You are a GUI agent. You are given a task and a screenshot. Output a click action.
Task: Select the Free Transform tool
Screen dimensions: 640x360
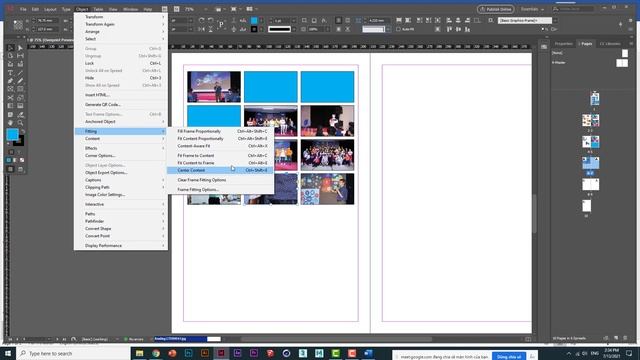click(20, 98)
